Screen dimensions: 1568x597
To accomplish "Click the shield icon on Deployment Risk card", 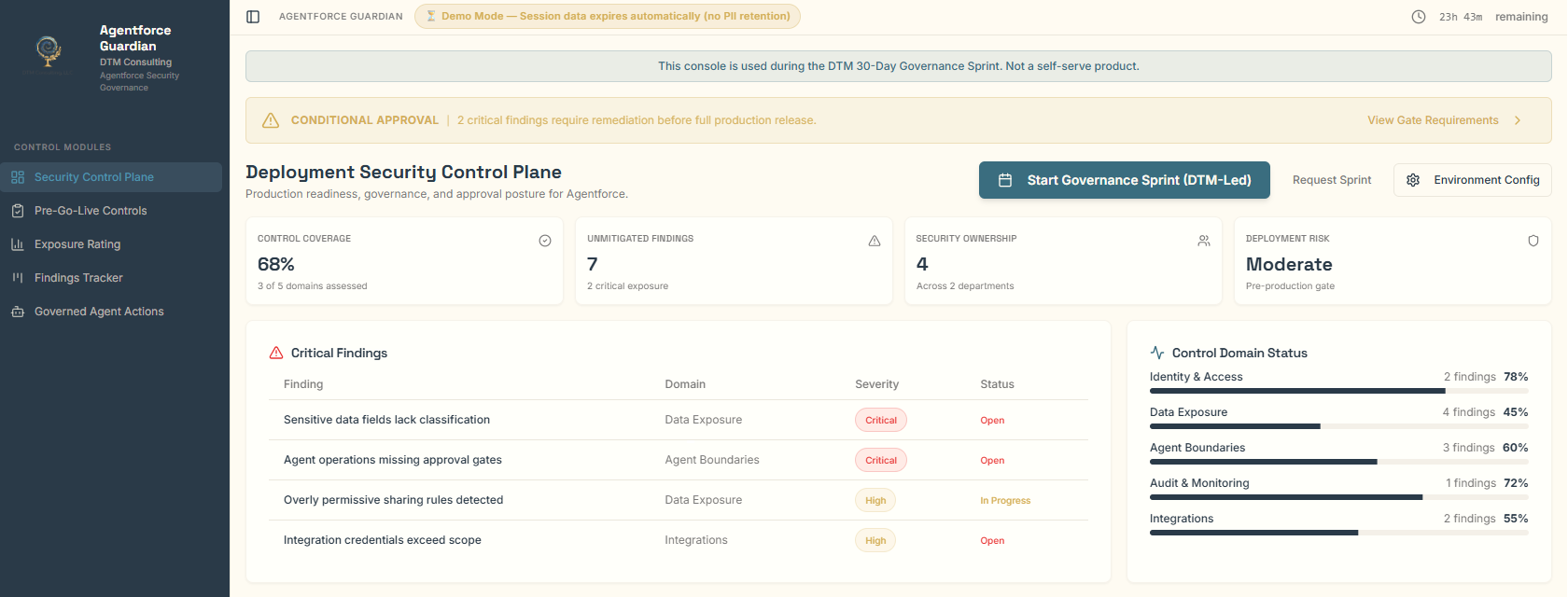I will [1533, 241].
